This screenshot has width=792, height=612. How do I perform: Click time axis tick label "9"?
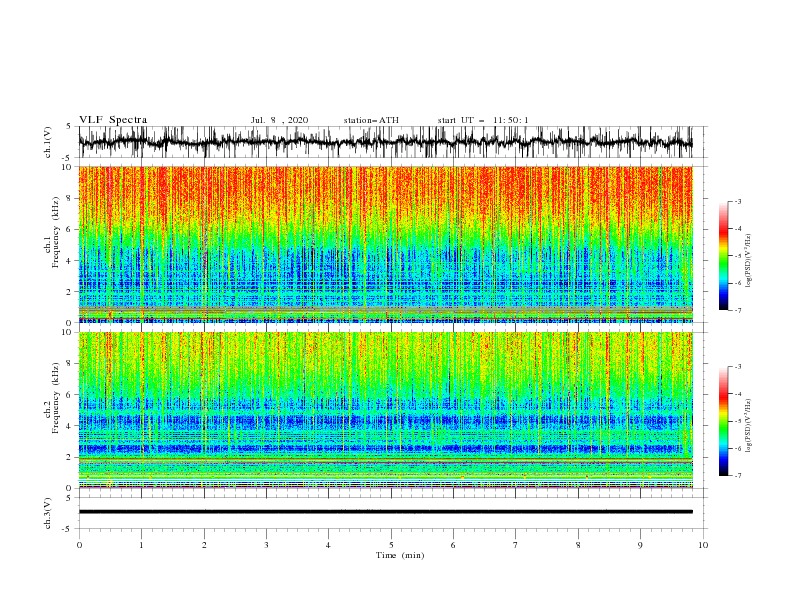640,545
